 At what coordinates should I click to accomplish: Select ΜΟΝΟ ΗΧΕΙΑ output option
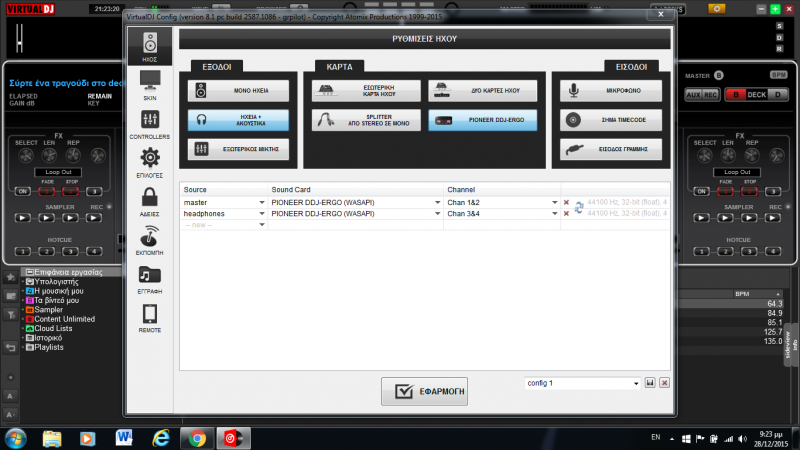(238, 91)
